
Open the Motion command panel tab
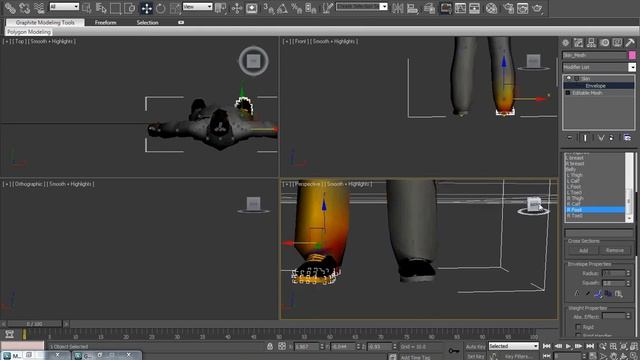pos(604,42)
